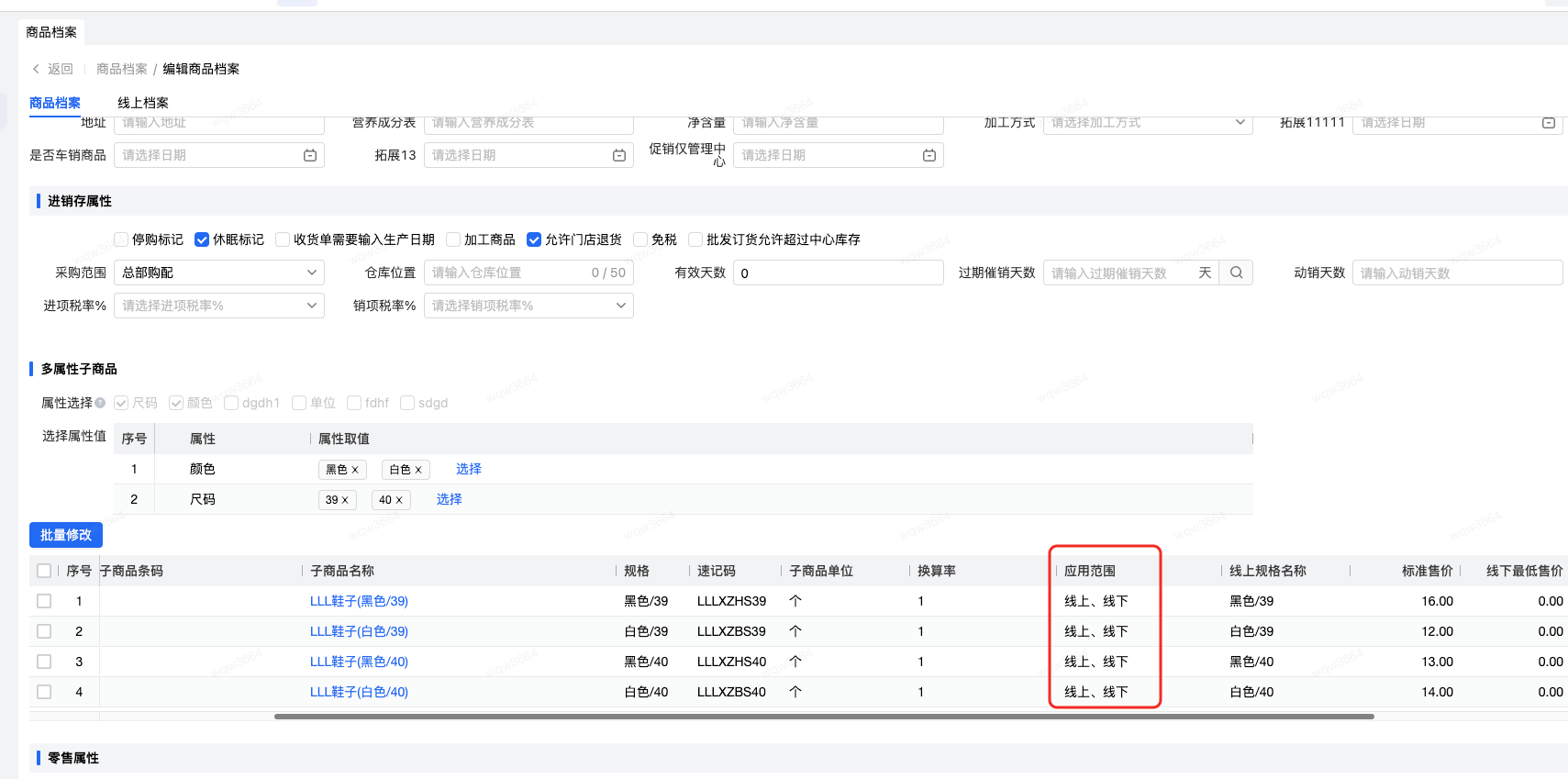Image resolution: width=1568 pixels, height=779 pixels.
Task: Remove the size 39 tag
Action: point(345,500)
